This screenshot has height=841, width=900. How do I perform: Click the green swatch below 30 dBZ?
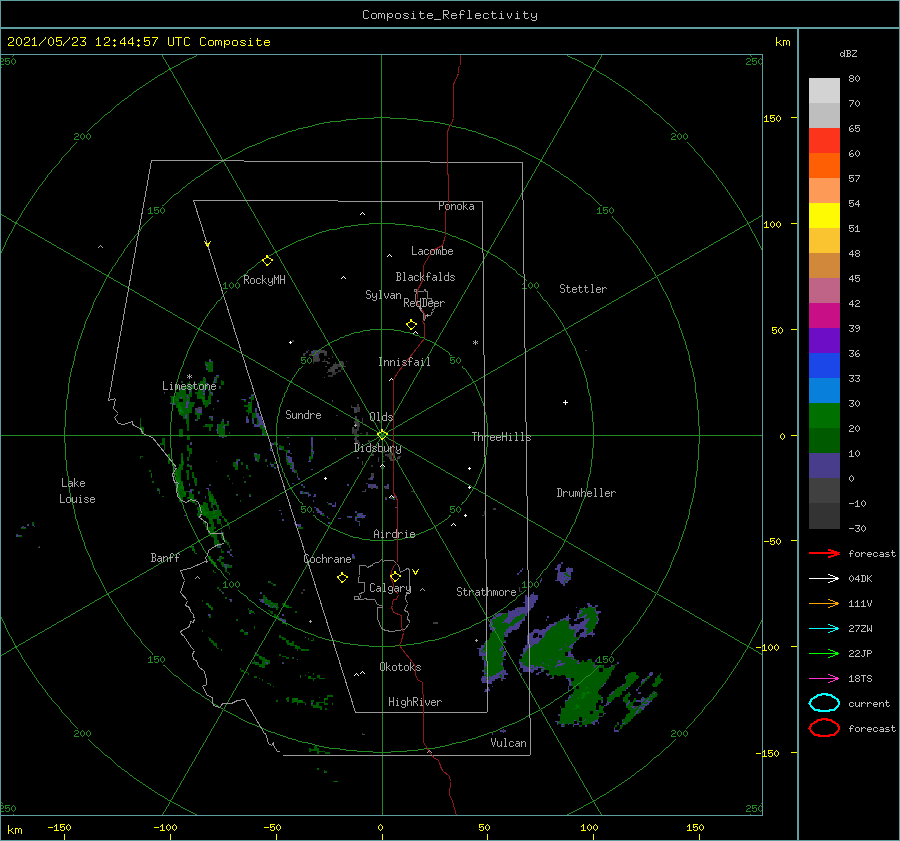pyautogui.click(x=824, y=416)
